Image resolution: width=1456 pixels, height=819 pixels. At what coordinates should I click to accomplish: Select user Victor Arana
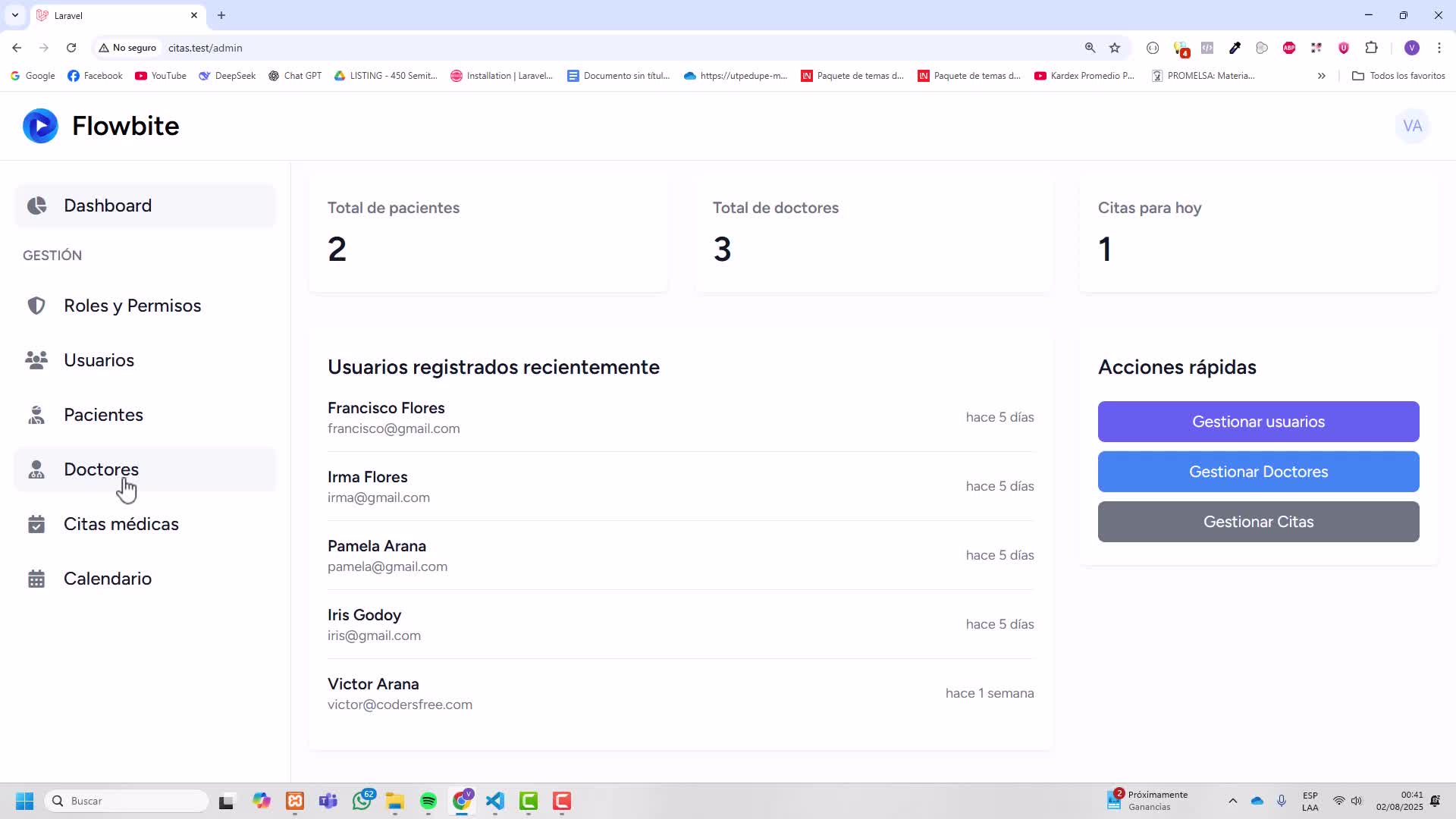coord(373,684)
